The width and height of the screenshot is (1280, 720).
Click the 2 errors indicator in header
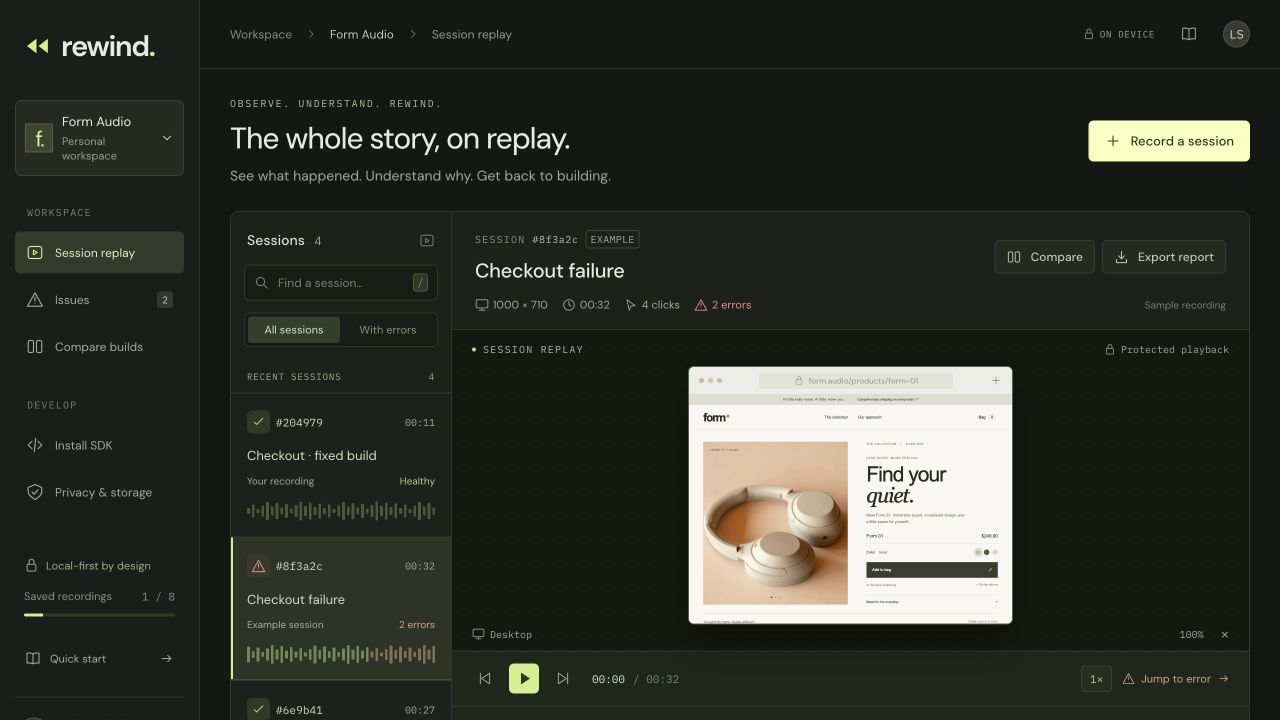(723, 305)
